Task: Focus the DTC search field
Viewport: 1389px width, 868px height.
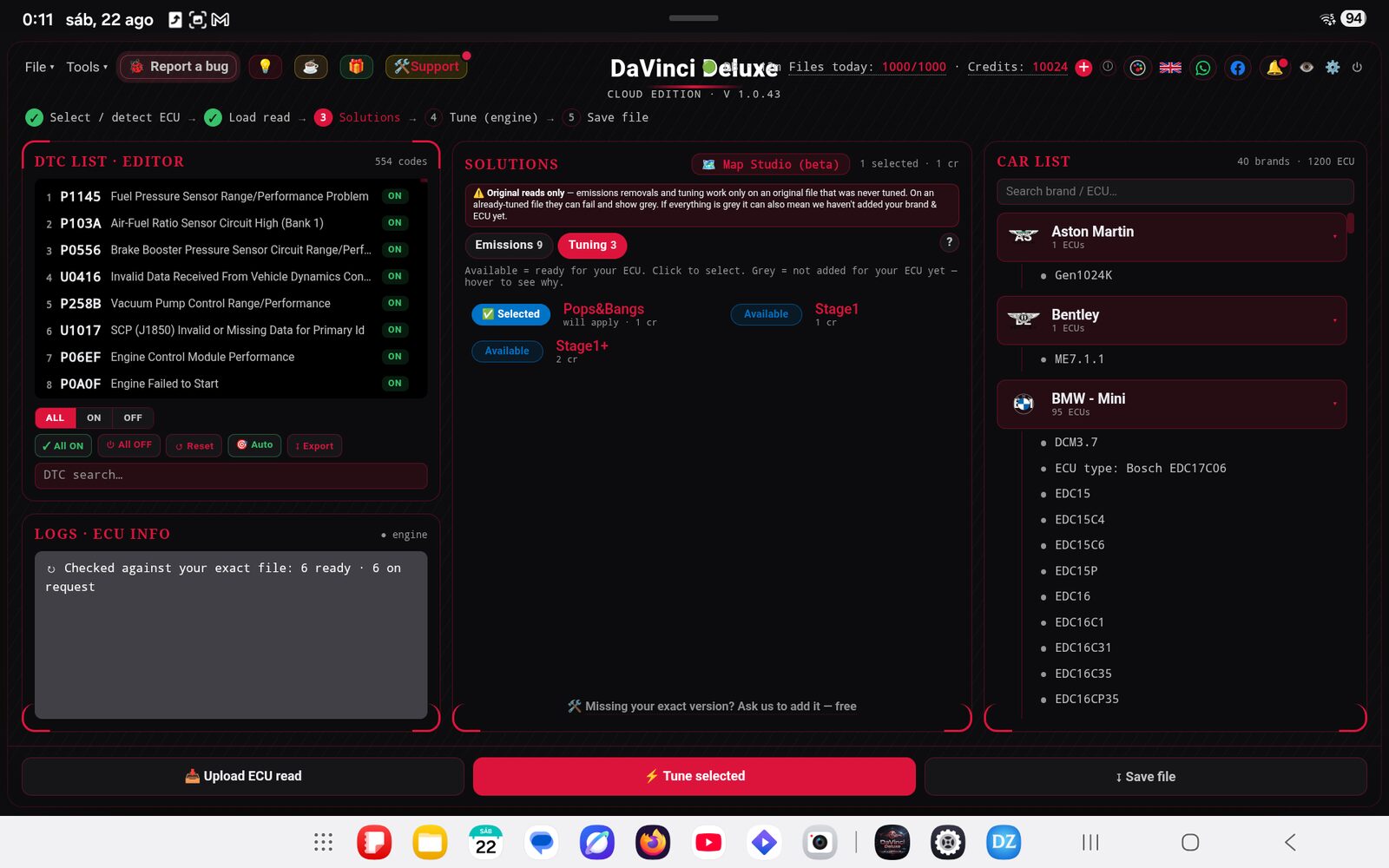Action: coord(231,475)
